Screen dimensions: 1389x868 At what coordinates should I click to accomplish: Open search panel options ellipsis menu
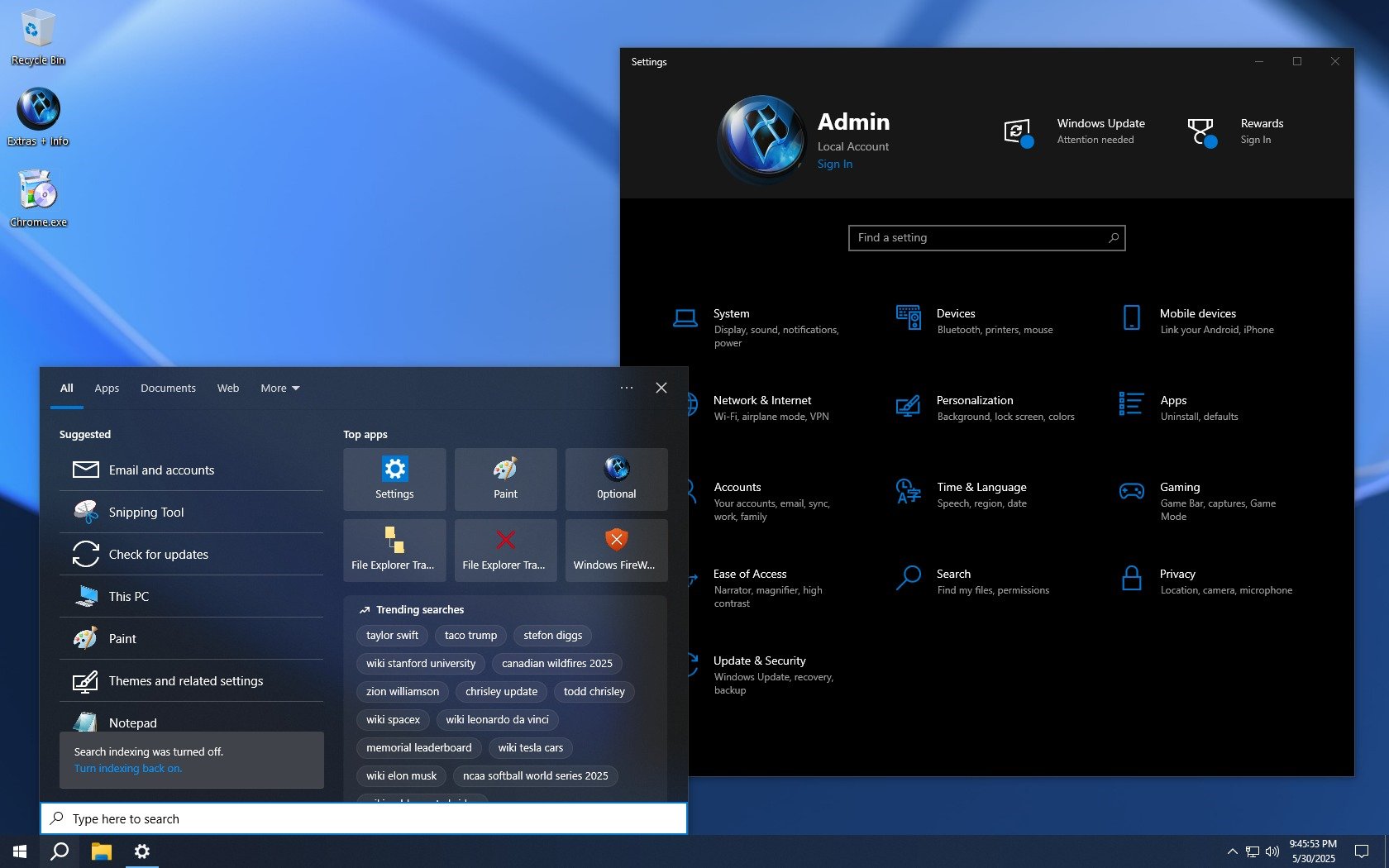[x=627, y=388]
